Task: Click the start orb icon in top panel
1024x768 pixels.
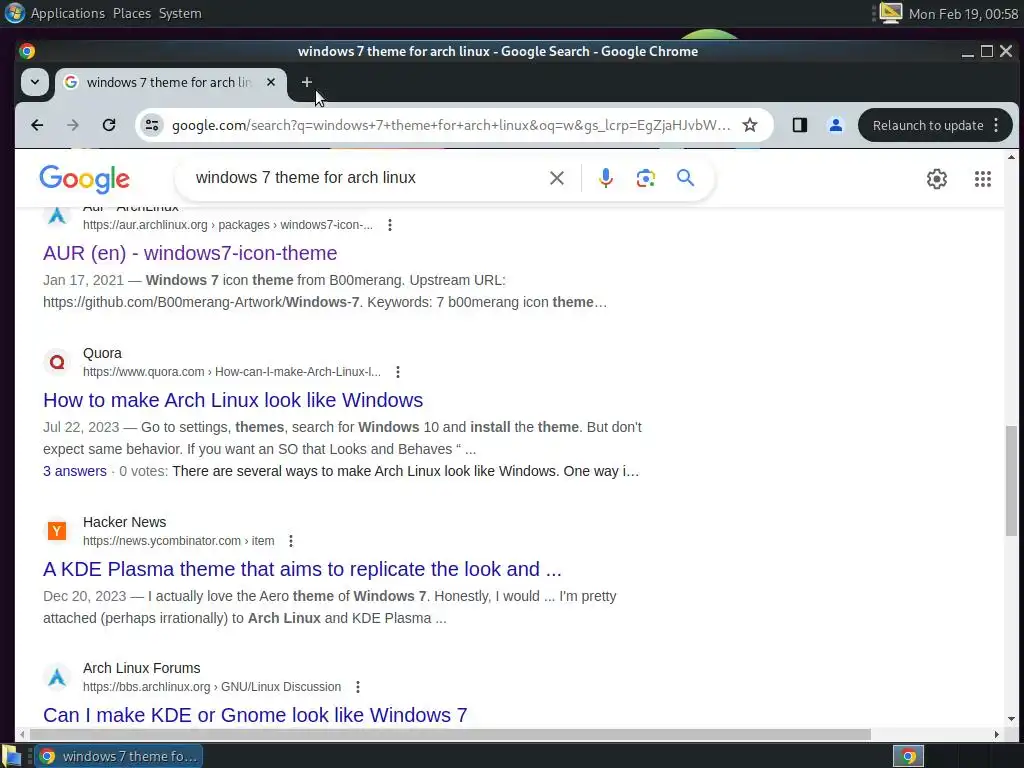Action: pyautogui.click(x=14, y=13)
